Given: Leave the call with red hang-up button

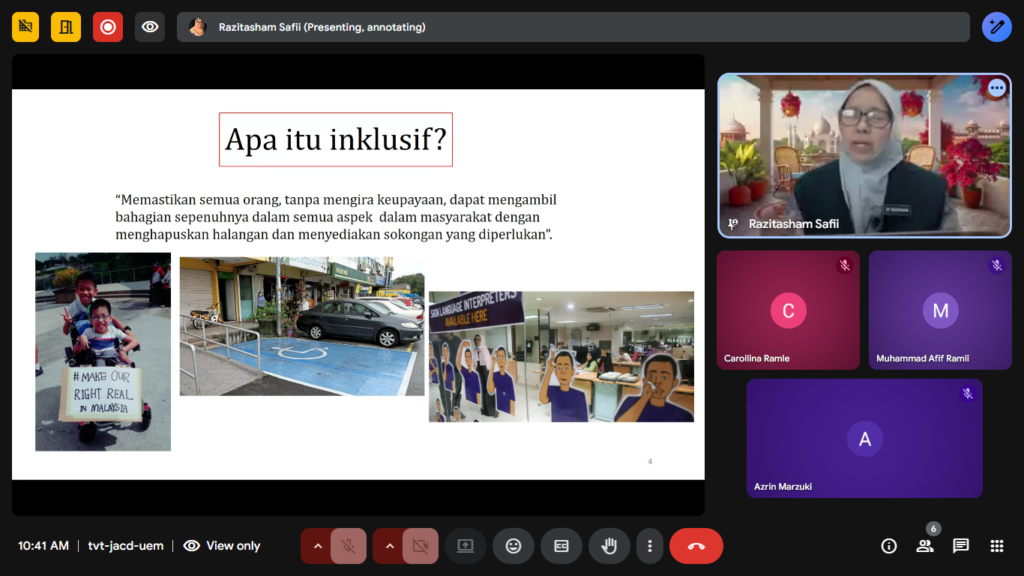Looking at the screenshot, I should point(696,546).
